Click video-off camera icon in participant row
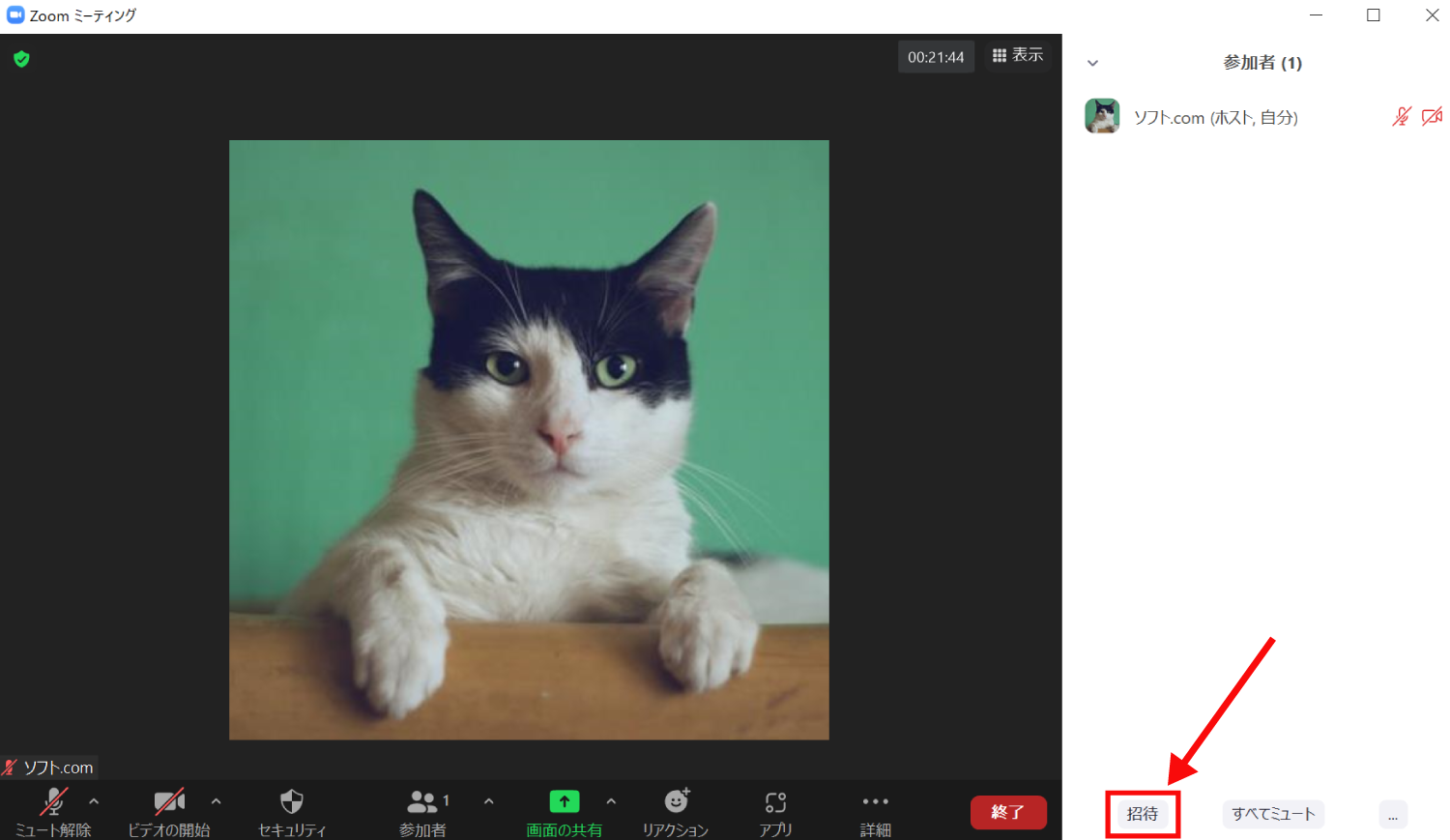Screen dimensions: 1450x840 [1433, 117]
